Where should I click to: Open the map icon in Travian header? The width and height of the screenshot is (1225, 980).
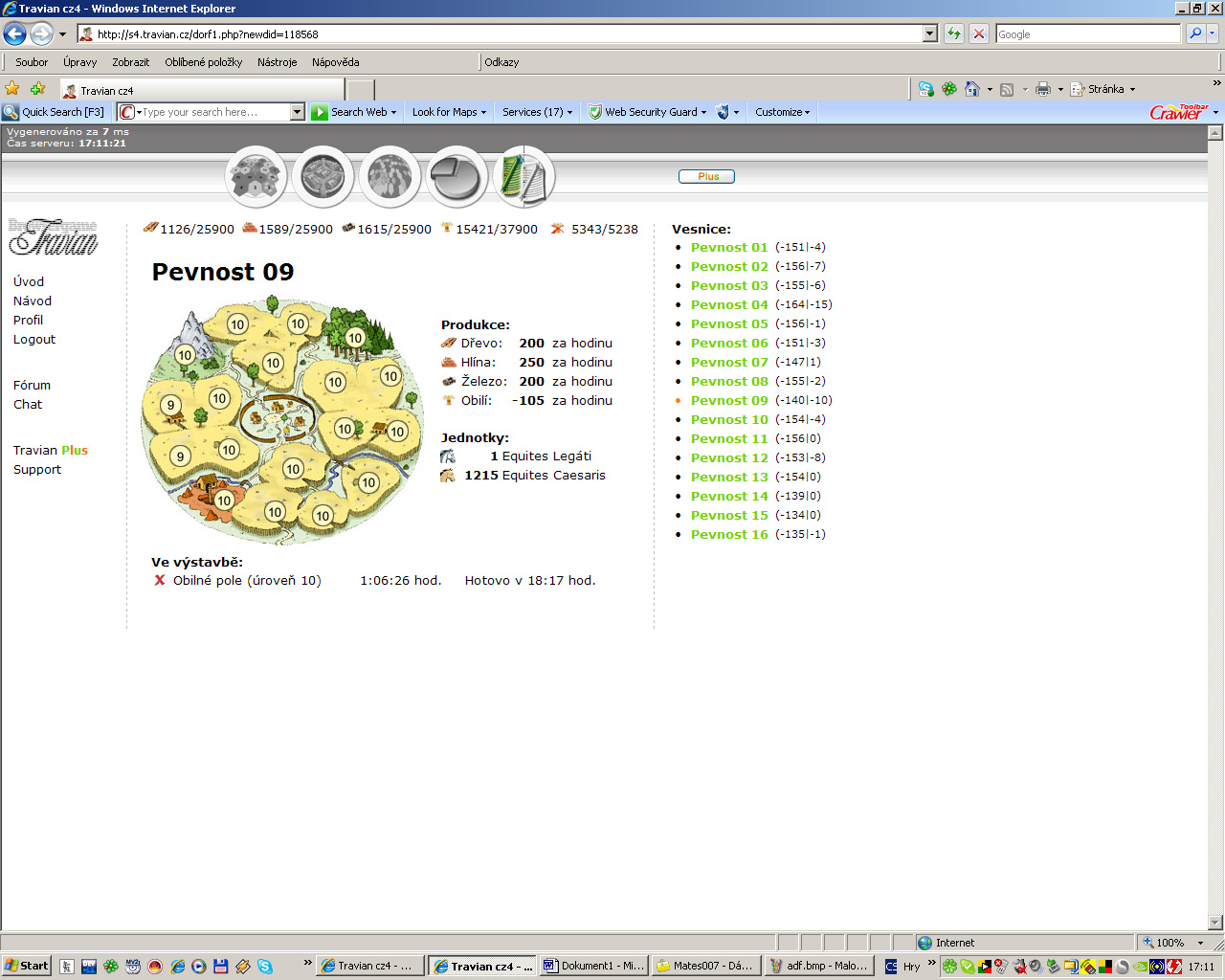click(390, 176)
